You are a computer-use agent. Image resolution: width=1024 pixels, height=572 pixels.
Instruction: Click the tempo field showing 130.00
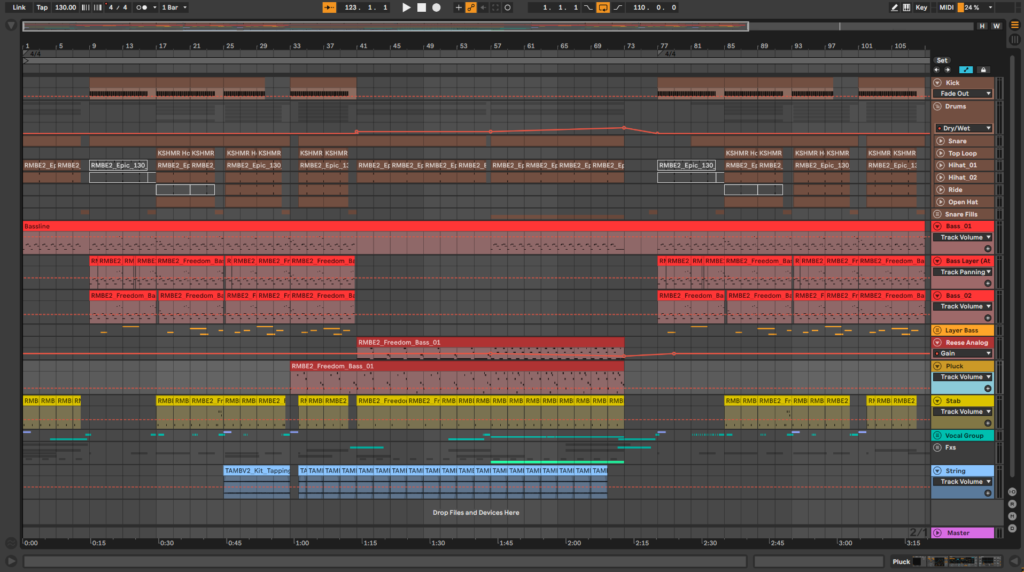coord(65,7)
